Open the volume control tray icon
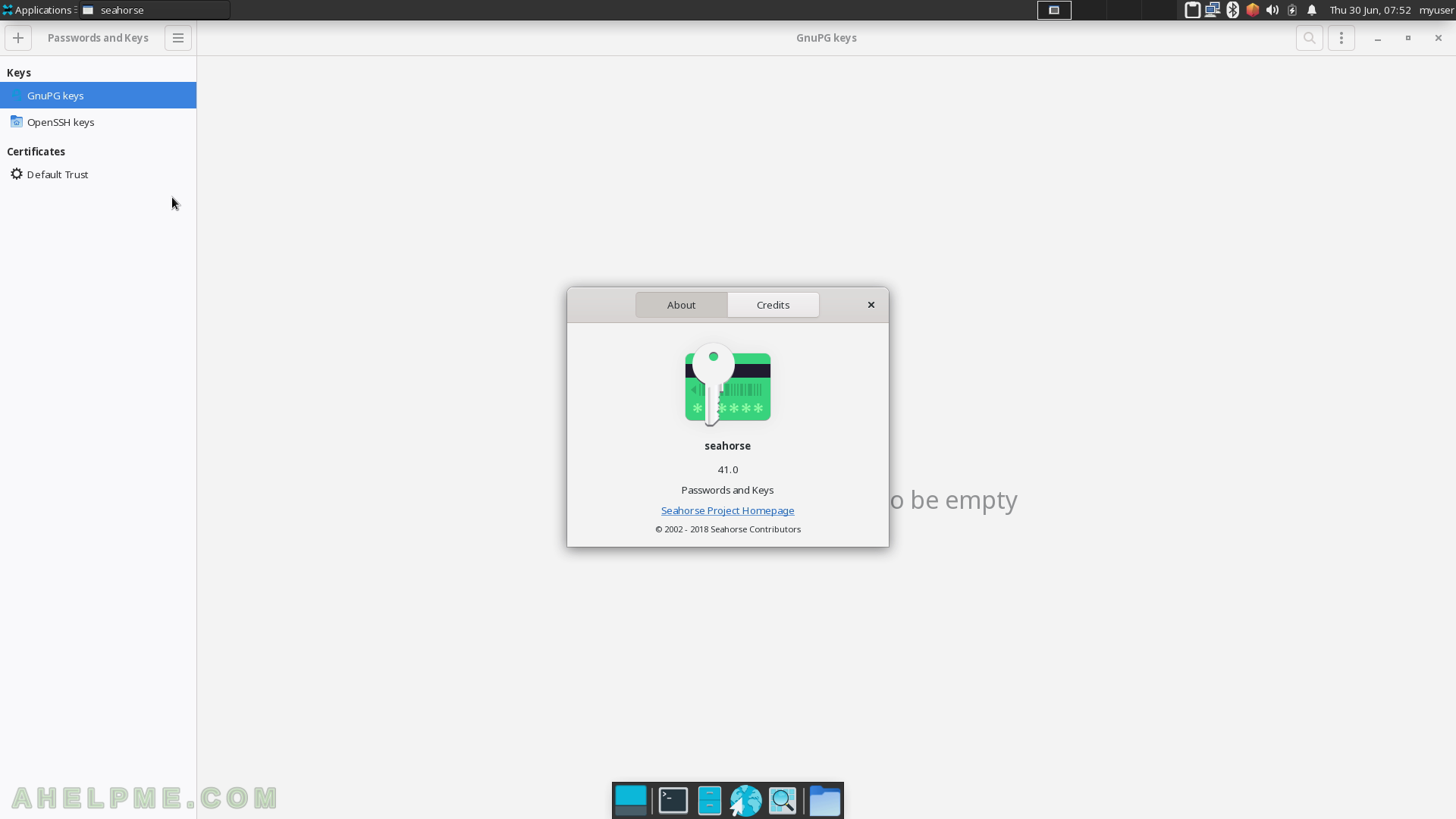Viewport: 1456px width, 819px height. point(1272,10)
